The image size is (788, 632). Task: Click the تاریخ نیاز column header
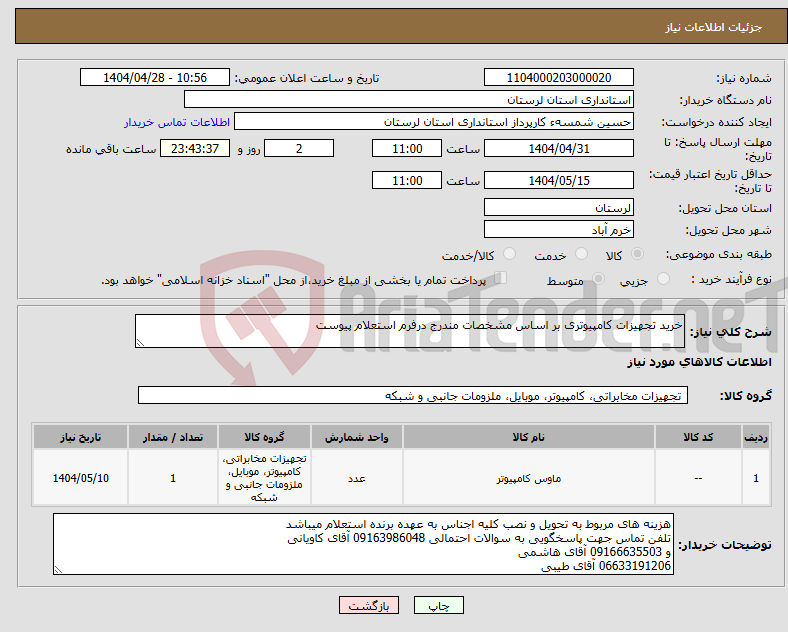[80, 437]
